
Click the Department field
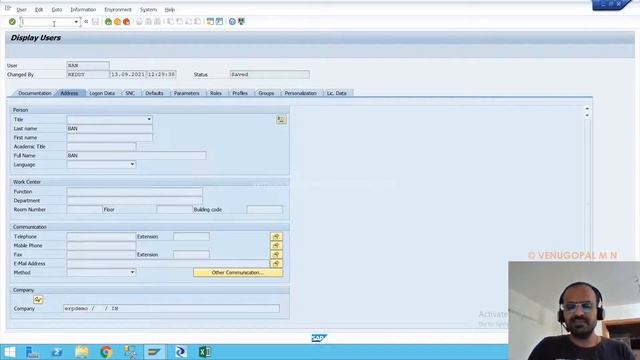(x=135, y=200)
